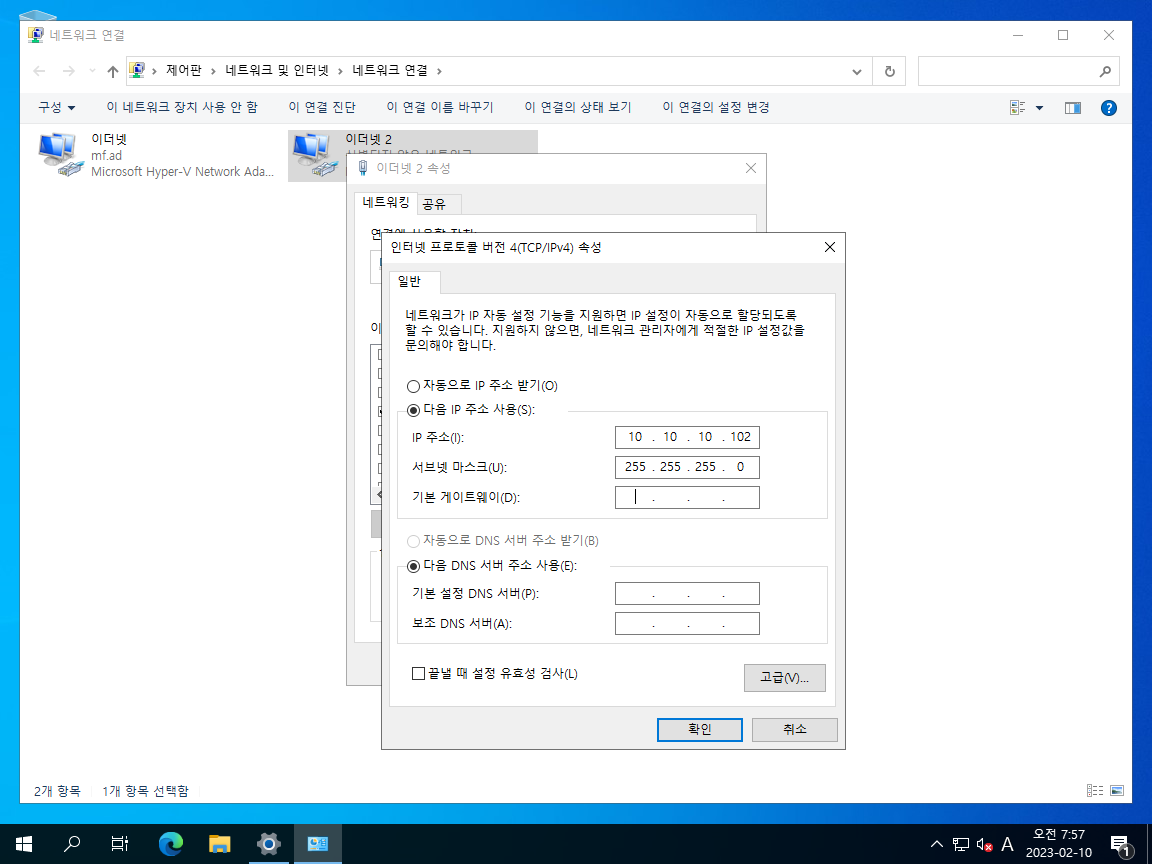Click the search magnifier icon

coord(1105,71)
